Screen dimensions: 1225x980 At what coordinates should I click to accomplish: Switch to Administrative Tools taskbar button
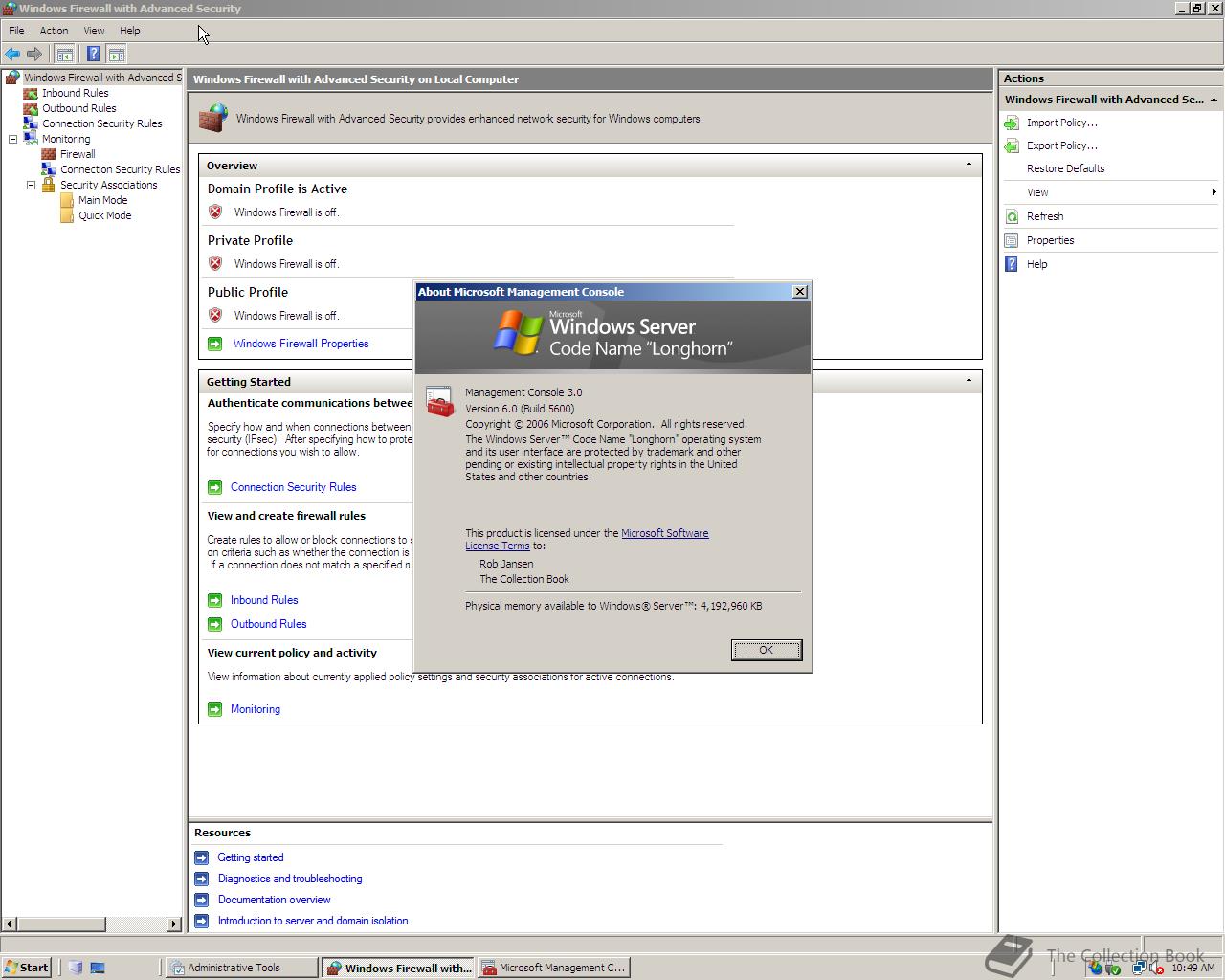coord(241,968)
